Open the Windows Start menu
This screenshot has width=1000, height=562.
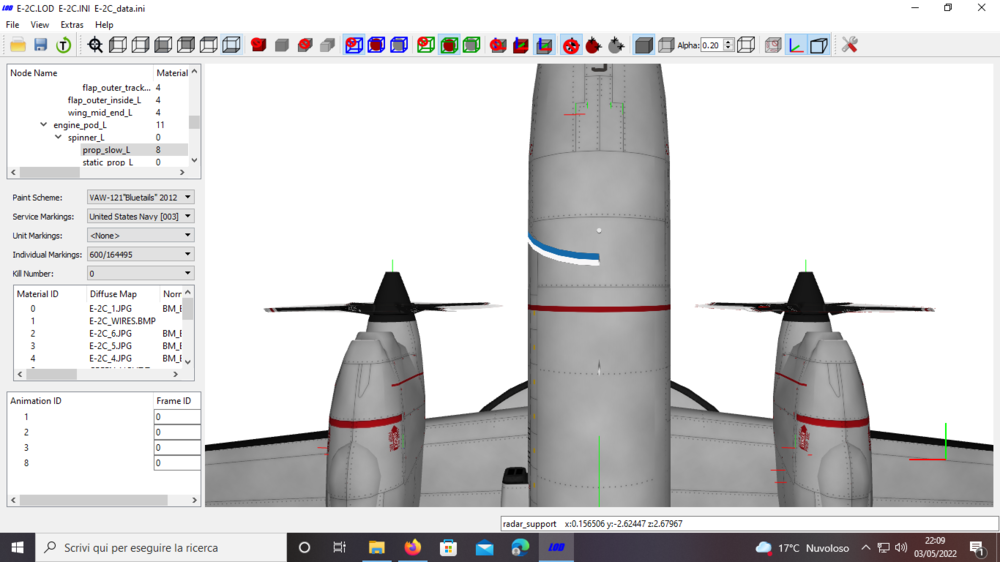coord(17,547)
